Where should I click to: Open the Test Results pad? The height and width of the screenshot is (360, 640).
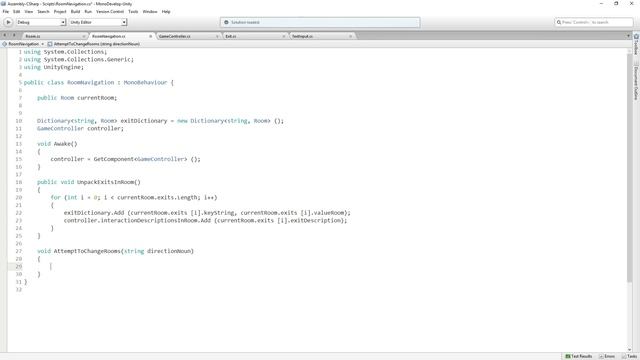[x=578, y=356]
